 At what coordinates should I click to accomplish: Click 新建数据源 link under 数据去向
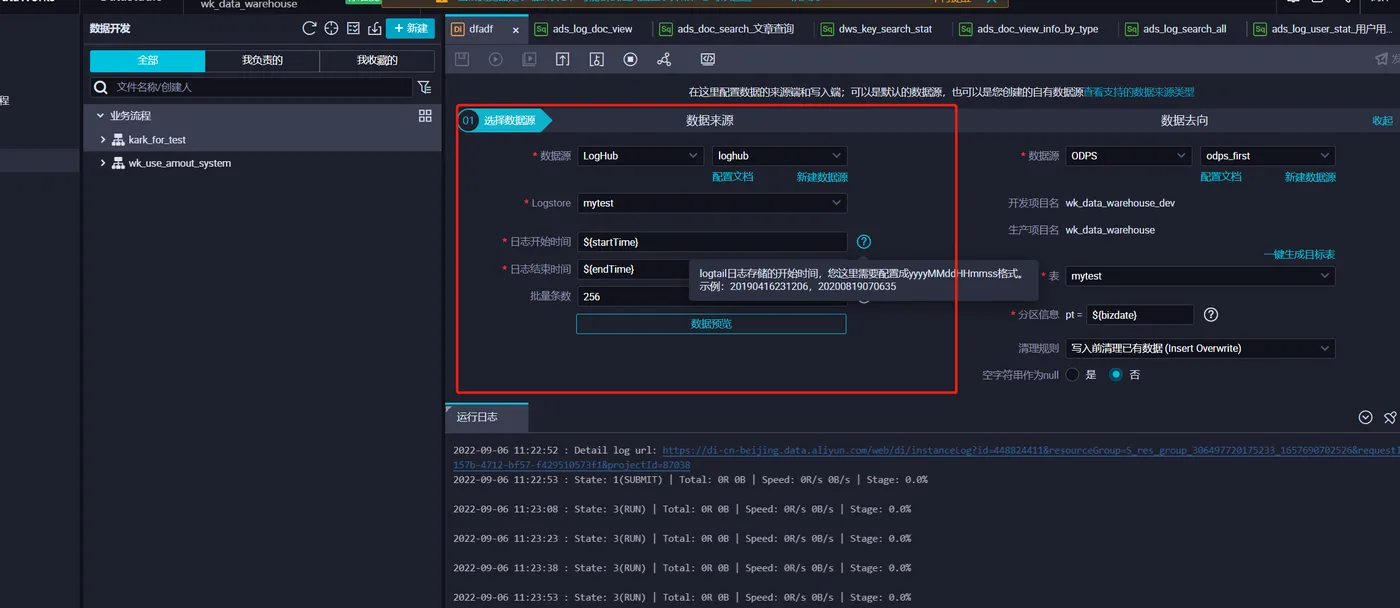click(1310, 177)
